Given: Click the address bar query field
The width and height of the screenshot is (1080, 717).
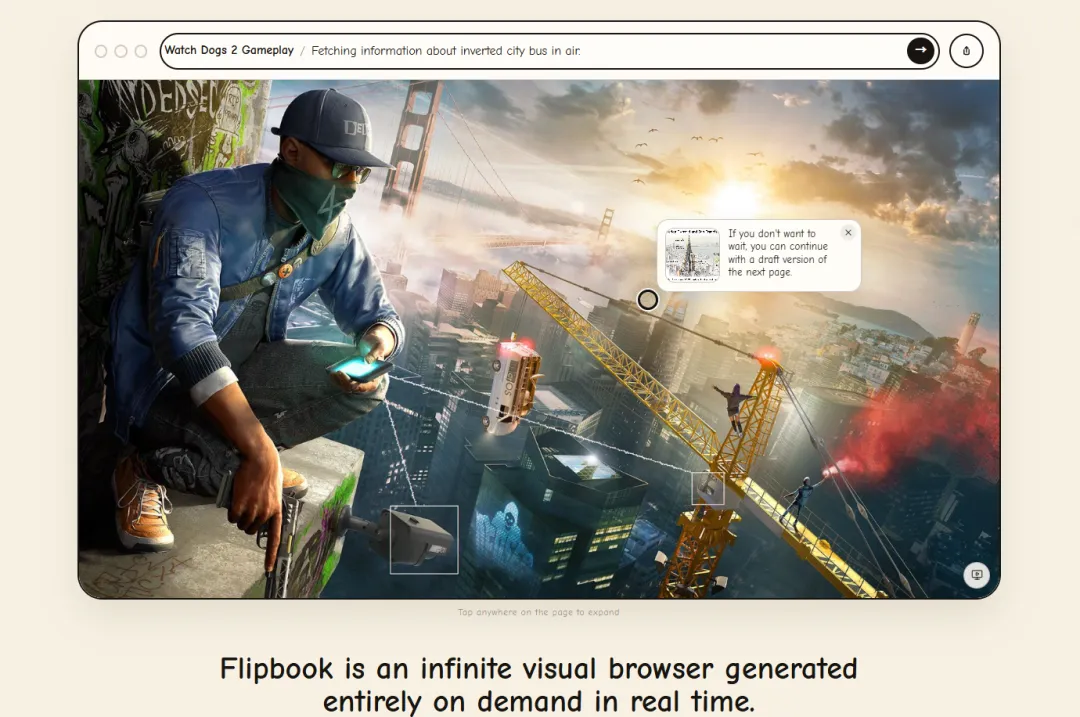Looking at the screenshot, I should pos(550,51).
